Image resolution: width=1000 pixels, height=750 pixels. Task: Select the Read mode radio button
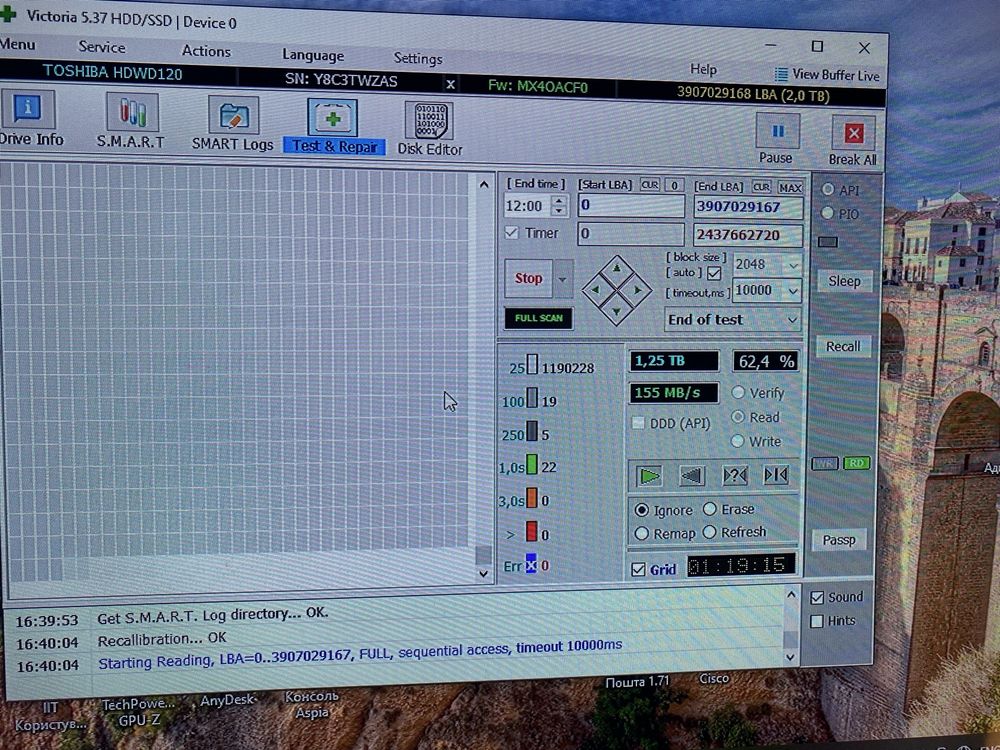738,416
